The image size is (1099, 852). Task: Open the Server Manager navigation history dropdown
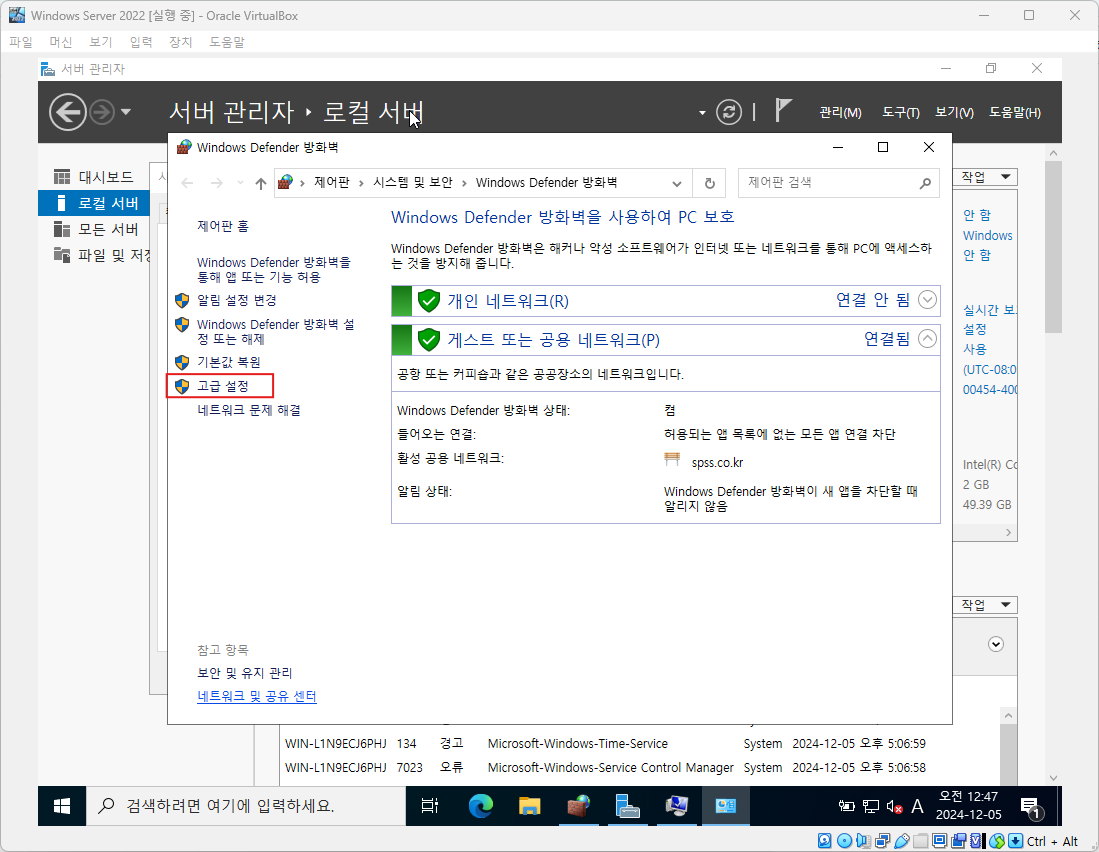click(x=126, y=112)
